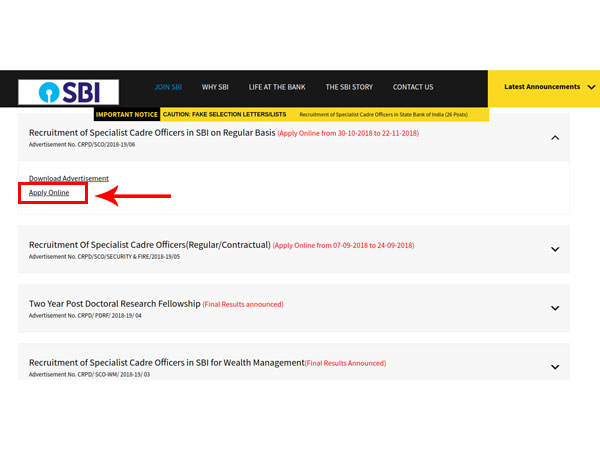Click Advertisement No. CRPD/SCO/2018-19/06 text
Viewport: 600px width, 450px height.
click(82, 145)
